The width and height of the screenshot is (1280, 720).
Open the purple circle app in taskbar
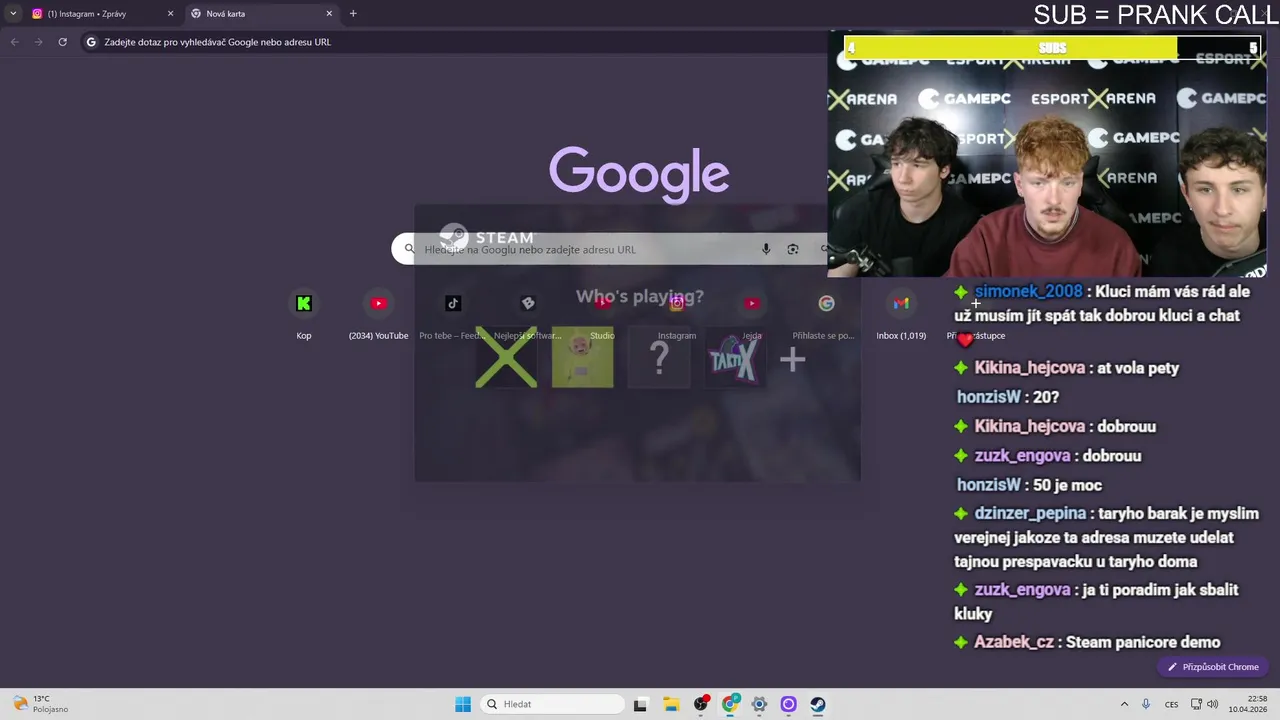point(788,704)
